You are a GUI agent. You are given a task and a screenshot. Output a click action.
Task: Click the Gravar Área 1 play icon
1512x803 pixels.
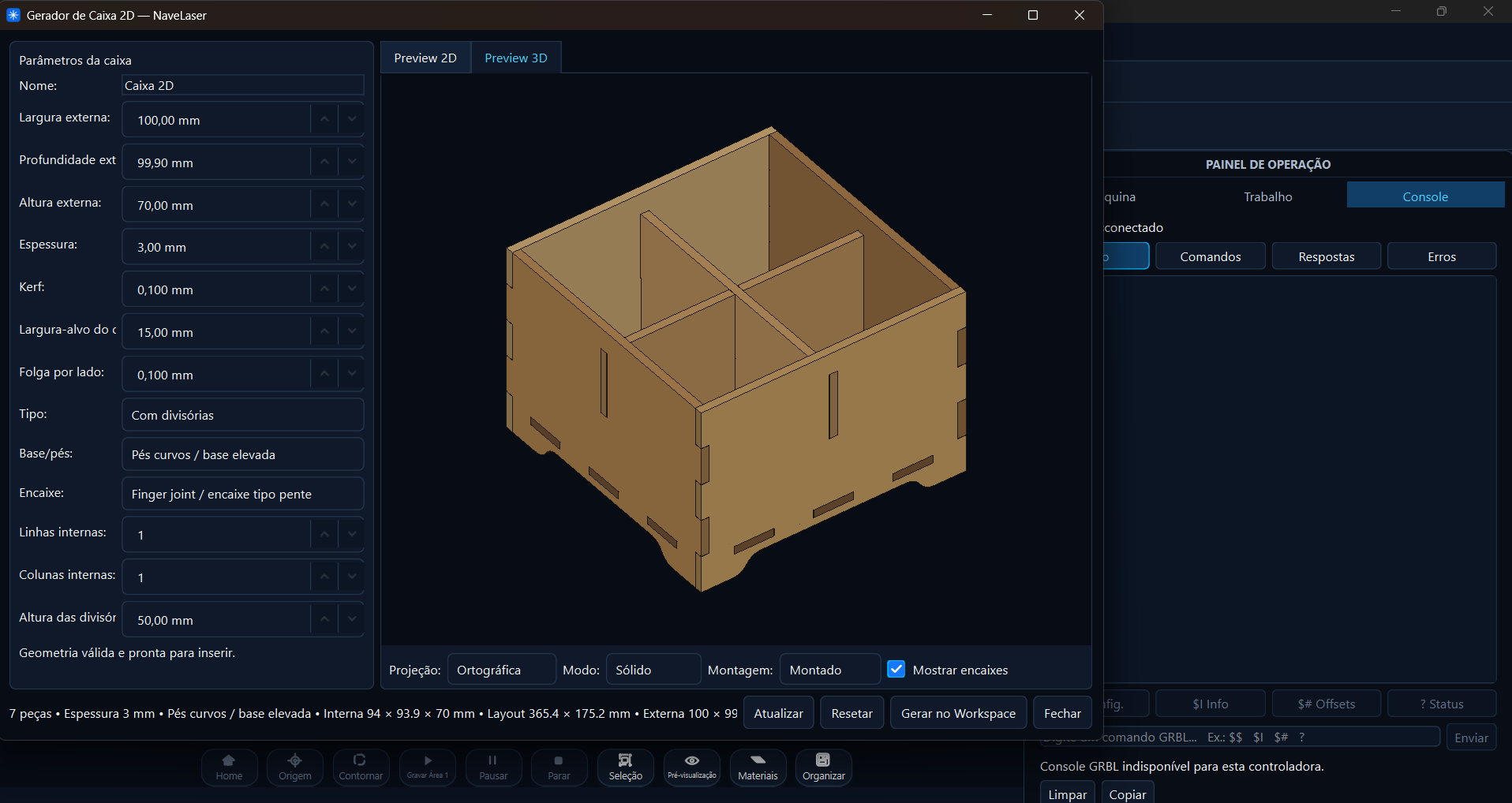427,767
